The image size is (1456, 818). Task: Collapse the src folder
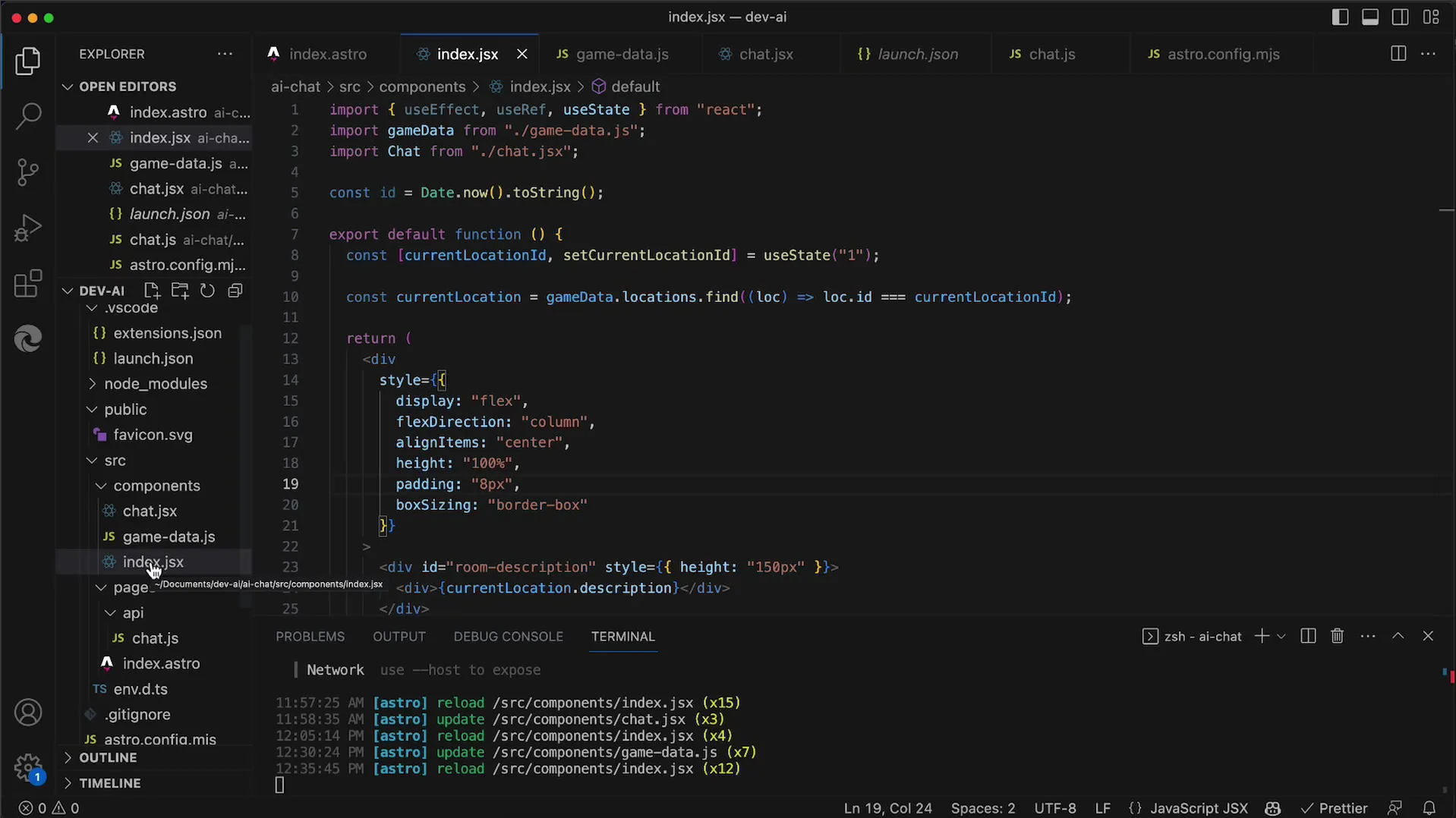(x=115, y=461)
